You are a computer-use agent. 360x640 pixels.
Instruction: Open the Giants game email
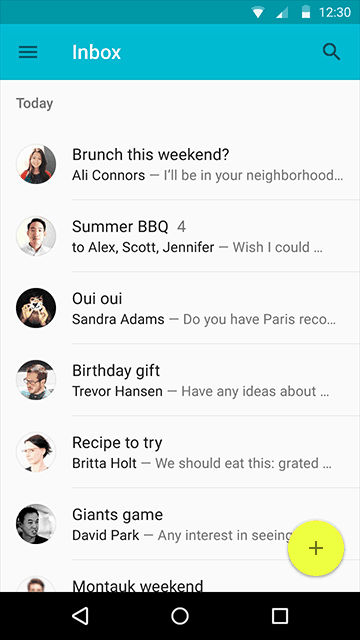click(x=180, y=524)
